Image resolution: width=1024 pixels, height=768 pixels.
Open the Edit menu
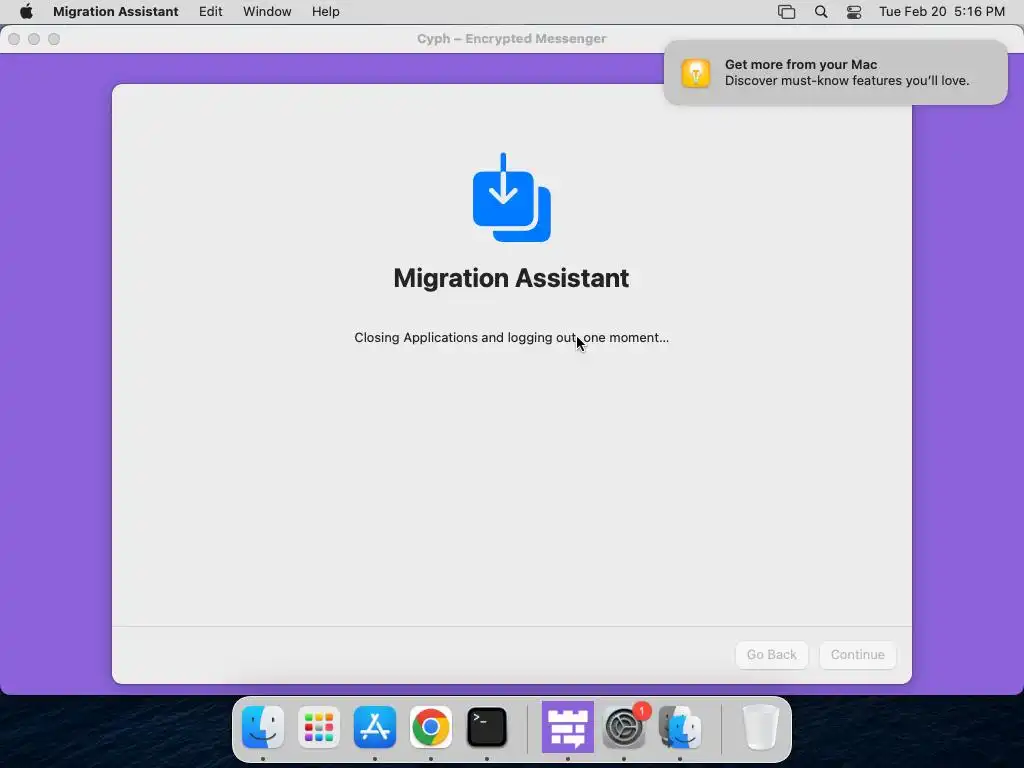(x=210, y=12)
